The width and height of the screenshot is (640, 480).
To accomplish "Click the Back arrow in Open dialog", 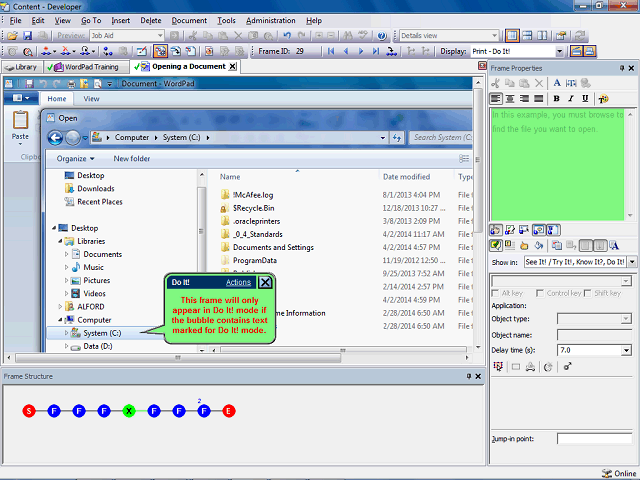I will (x=56, y=138).
